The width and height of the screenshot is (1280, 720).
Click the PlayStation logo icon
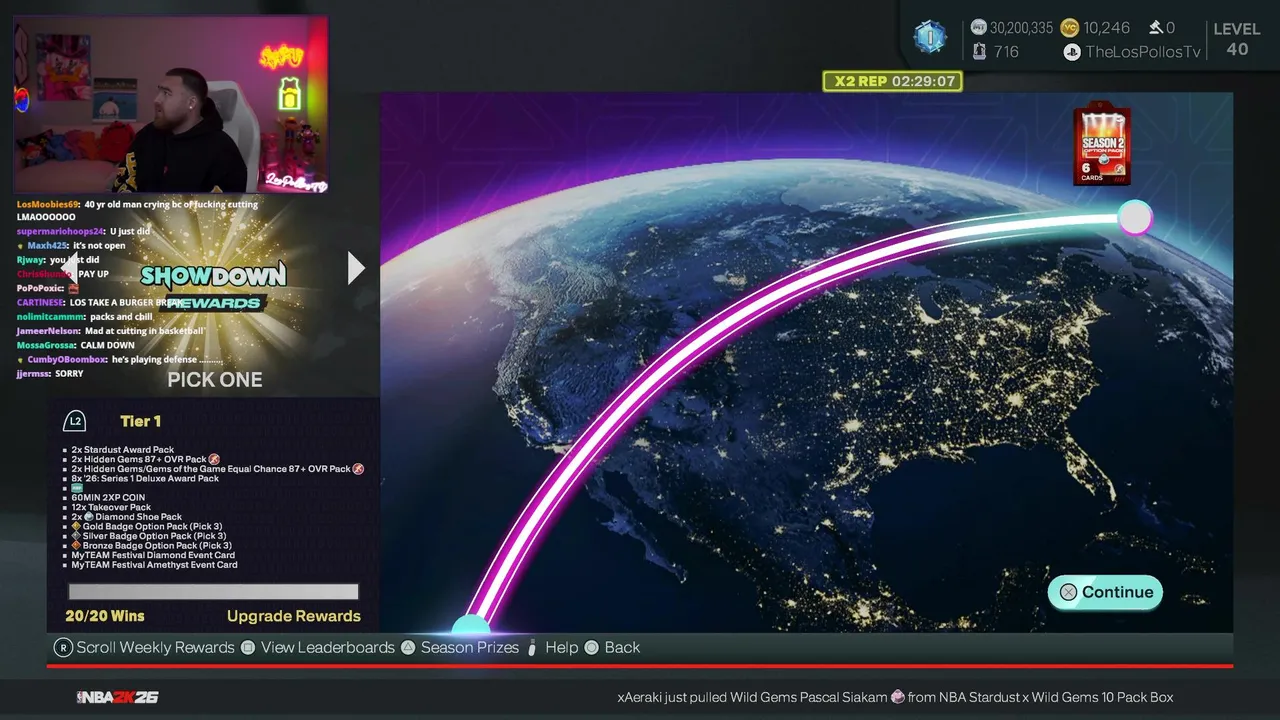[1072, 52]
